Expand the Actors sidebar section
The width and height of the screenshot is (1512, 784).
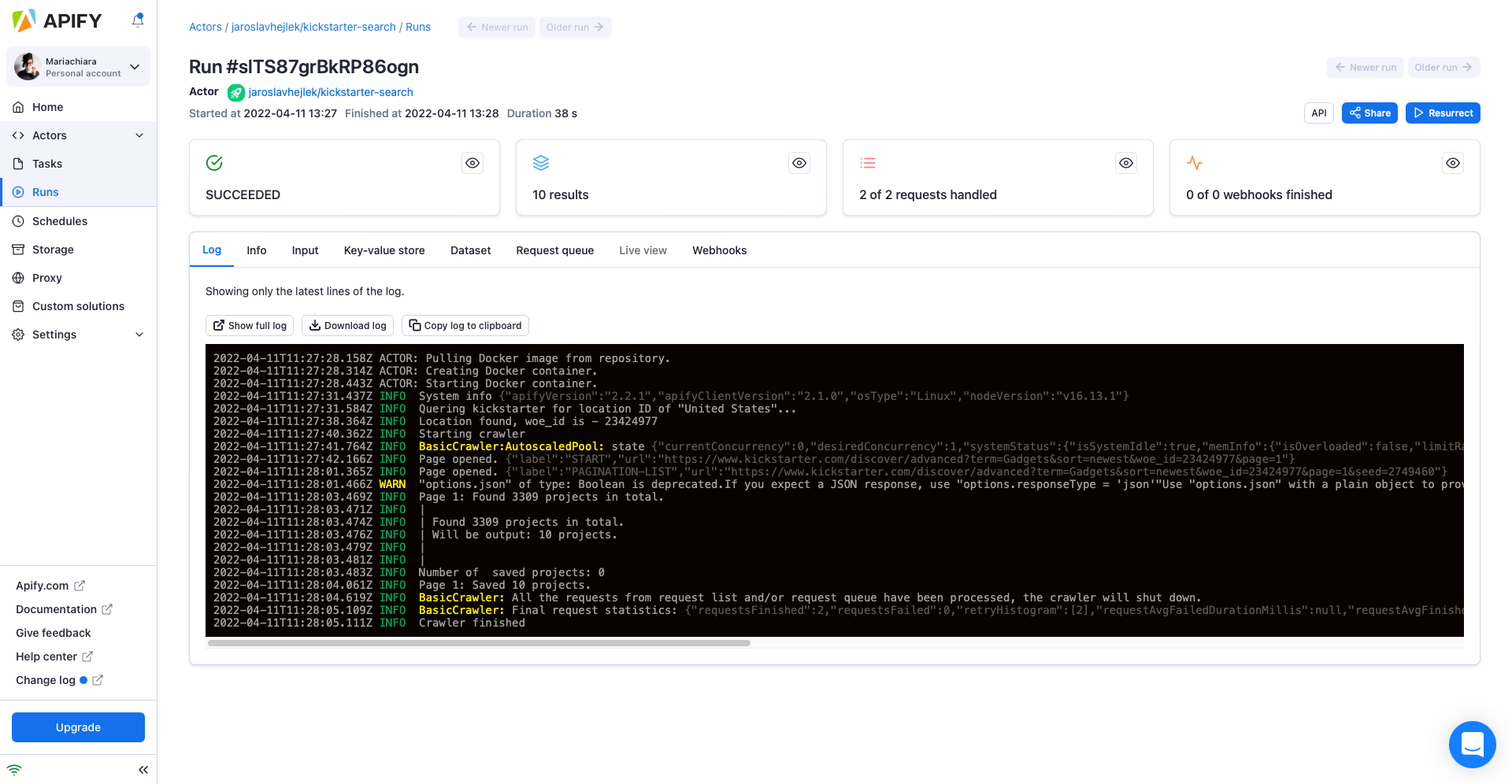pos(139,135)
